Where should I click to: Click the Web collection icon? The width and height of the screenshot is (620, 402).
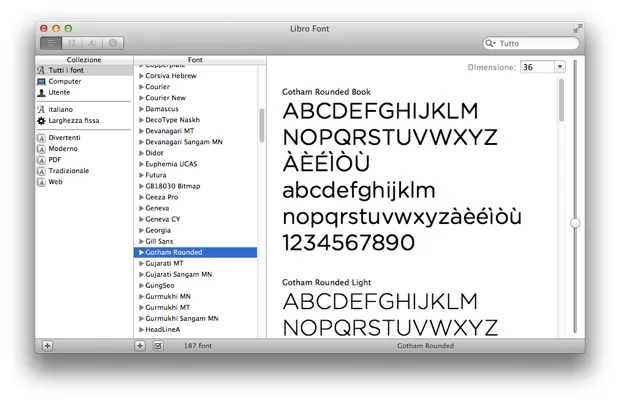[x=41, y=182]
